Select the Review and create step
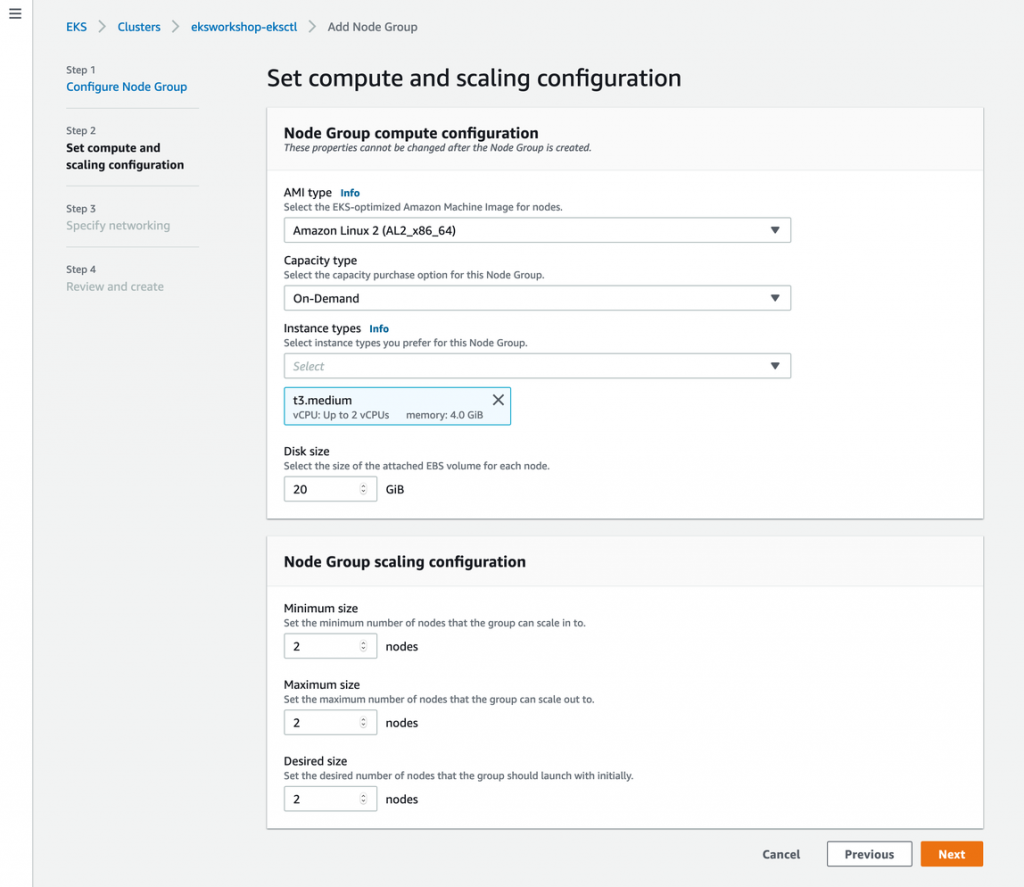Viewport: 1024px width, 887px height. (x=115, y=286)
